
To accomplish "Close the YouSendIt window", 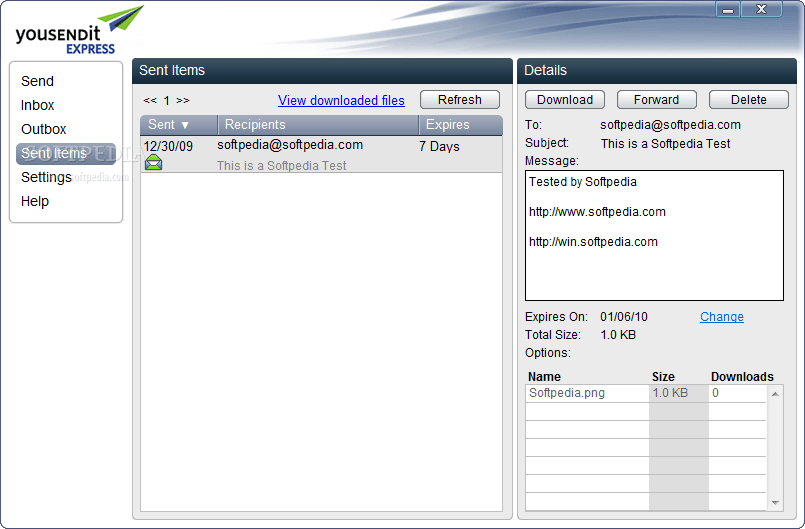I will pyautogui.click(x=762, y=9).
